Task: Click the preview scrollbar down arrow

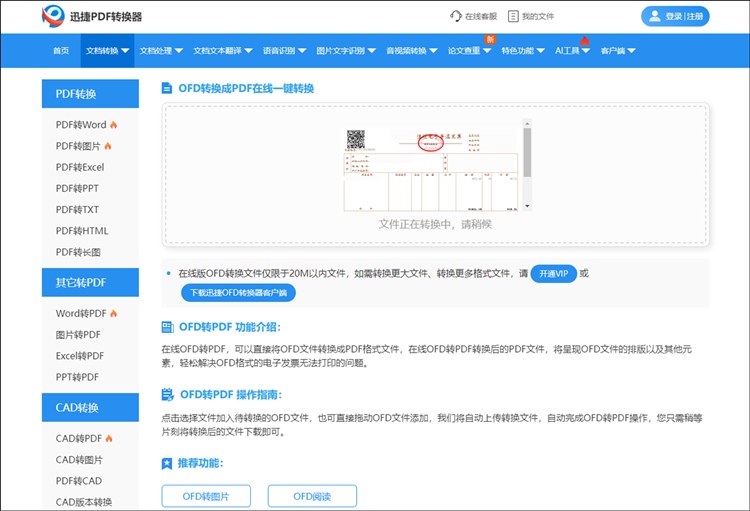Action: click(527, 206)
